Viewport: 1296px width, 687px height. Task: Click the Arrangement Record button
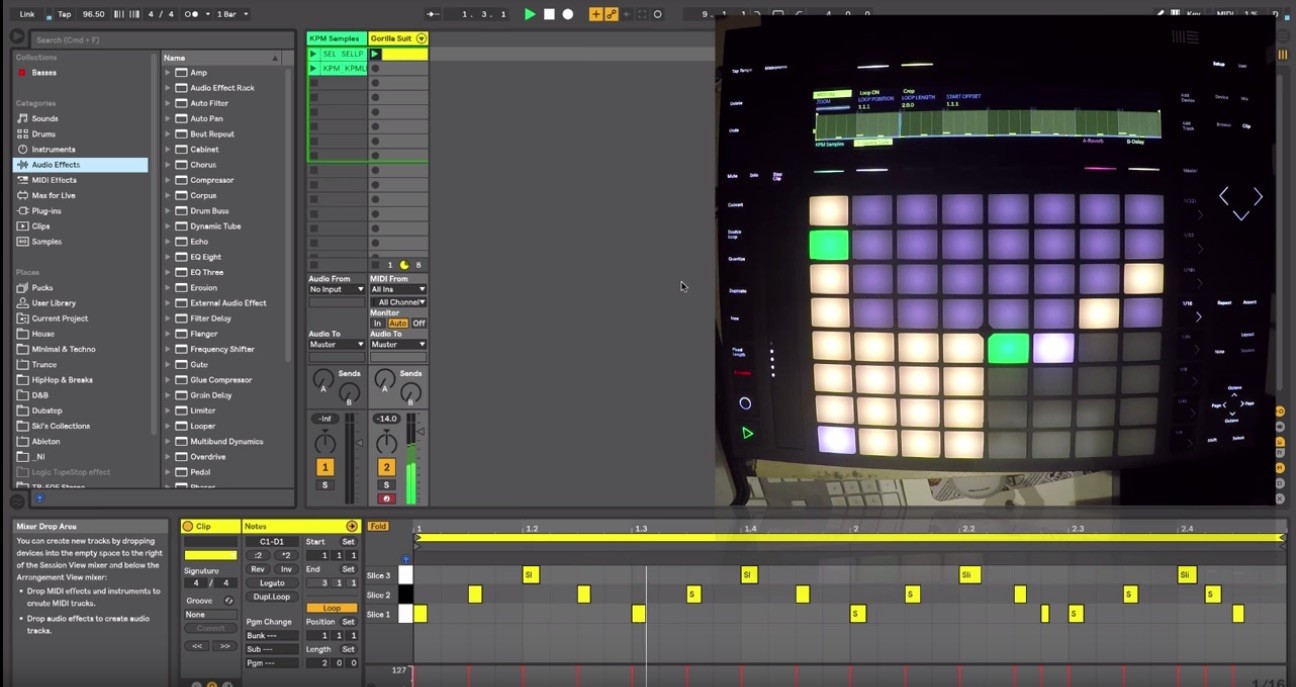(568, 14)
